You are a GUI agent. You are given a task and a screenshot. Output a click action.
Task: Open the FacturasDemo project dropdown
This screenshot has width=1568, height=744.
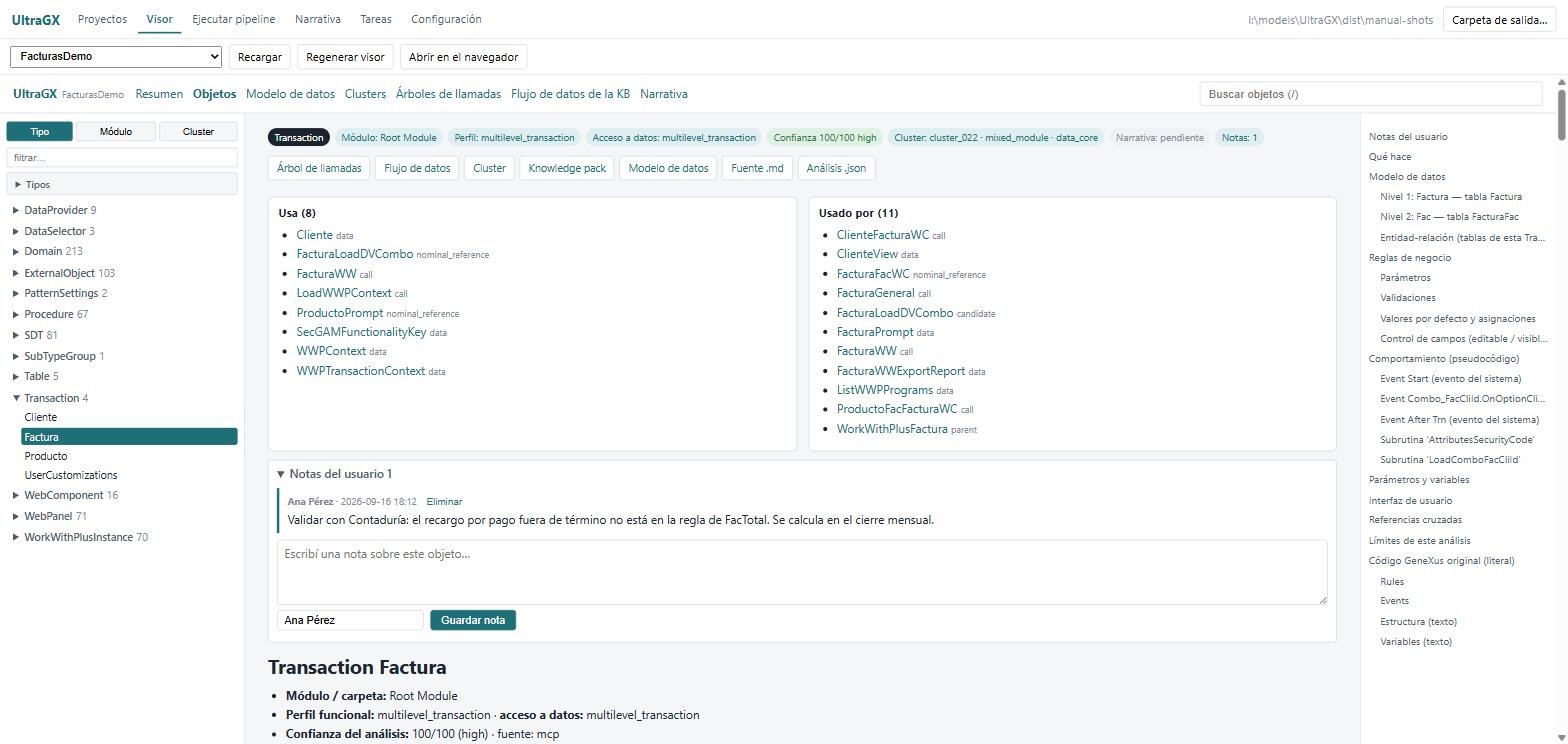(x=116, y=57)
